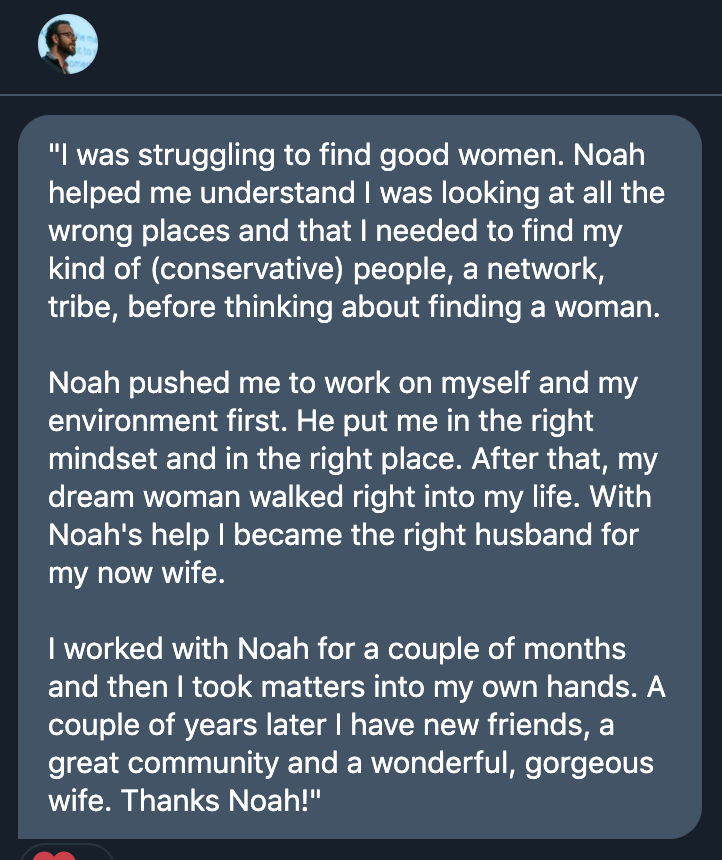Click the text "my now wife."
Image resolution: width=722 pixels, height=860 pixels.
pos(137,574)
